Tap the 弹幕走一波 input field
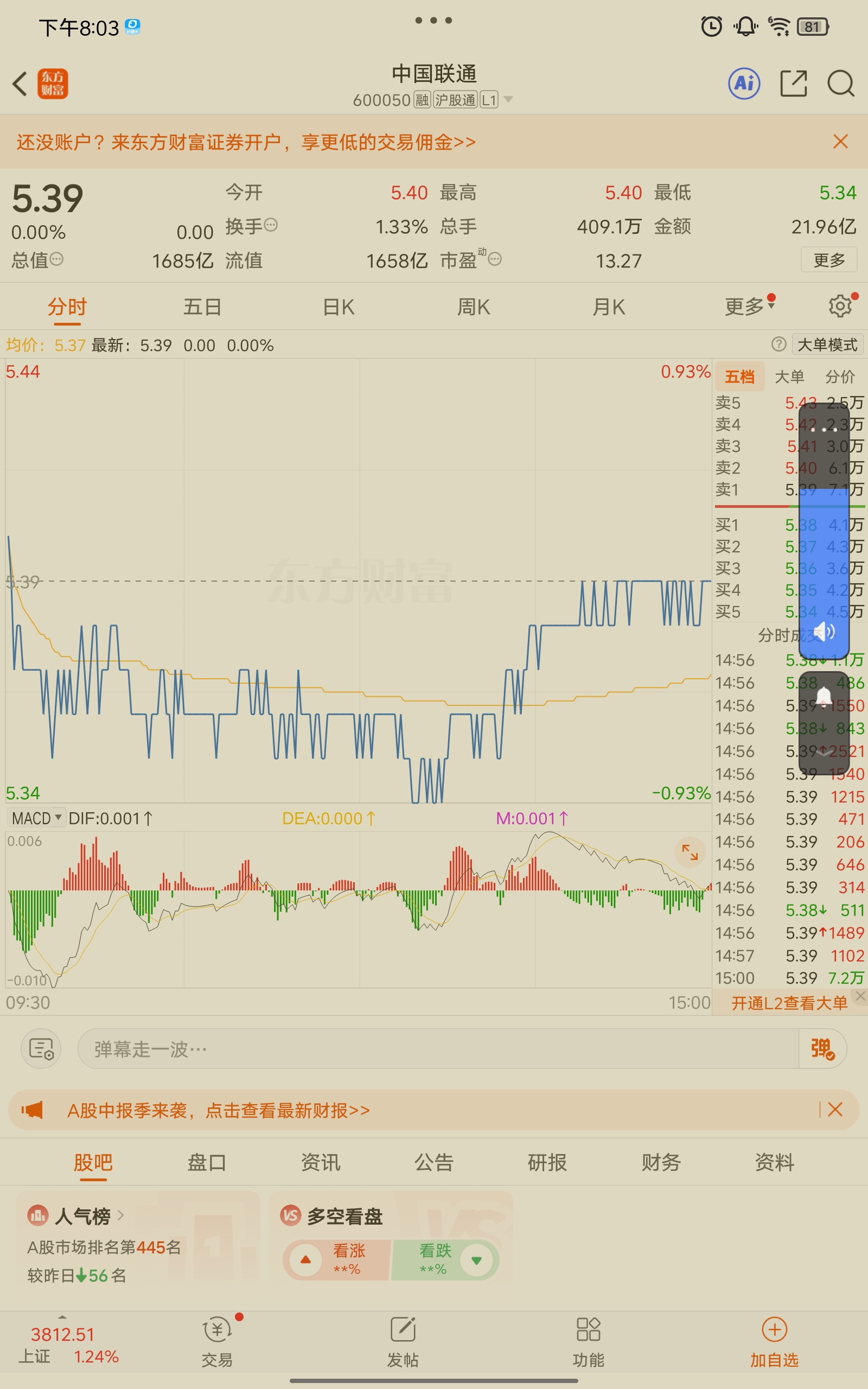This screenshot has width=868, height=1389. tap(438, 1049)
